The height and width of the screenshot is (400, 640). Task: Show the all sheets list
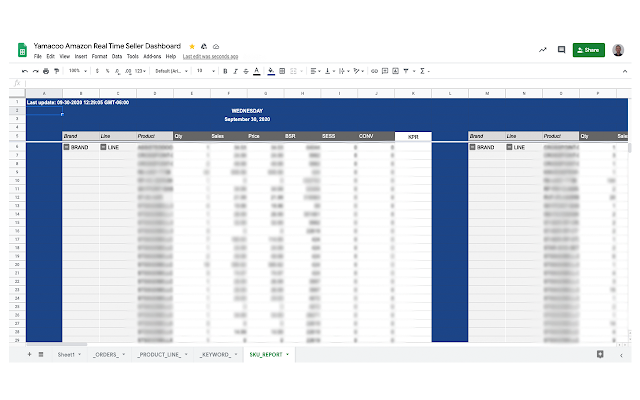tap(41, 354)
